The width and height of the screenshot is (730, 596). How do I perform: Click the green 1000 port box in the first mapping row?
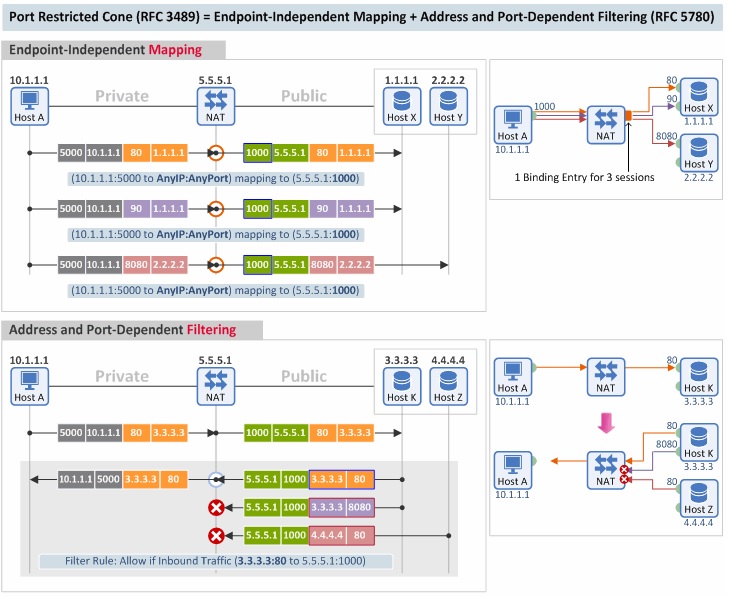pos(257,153)
